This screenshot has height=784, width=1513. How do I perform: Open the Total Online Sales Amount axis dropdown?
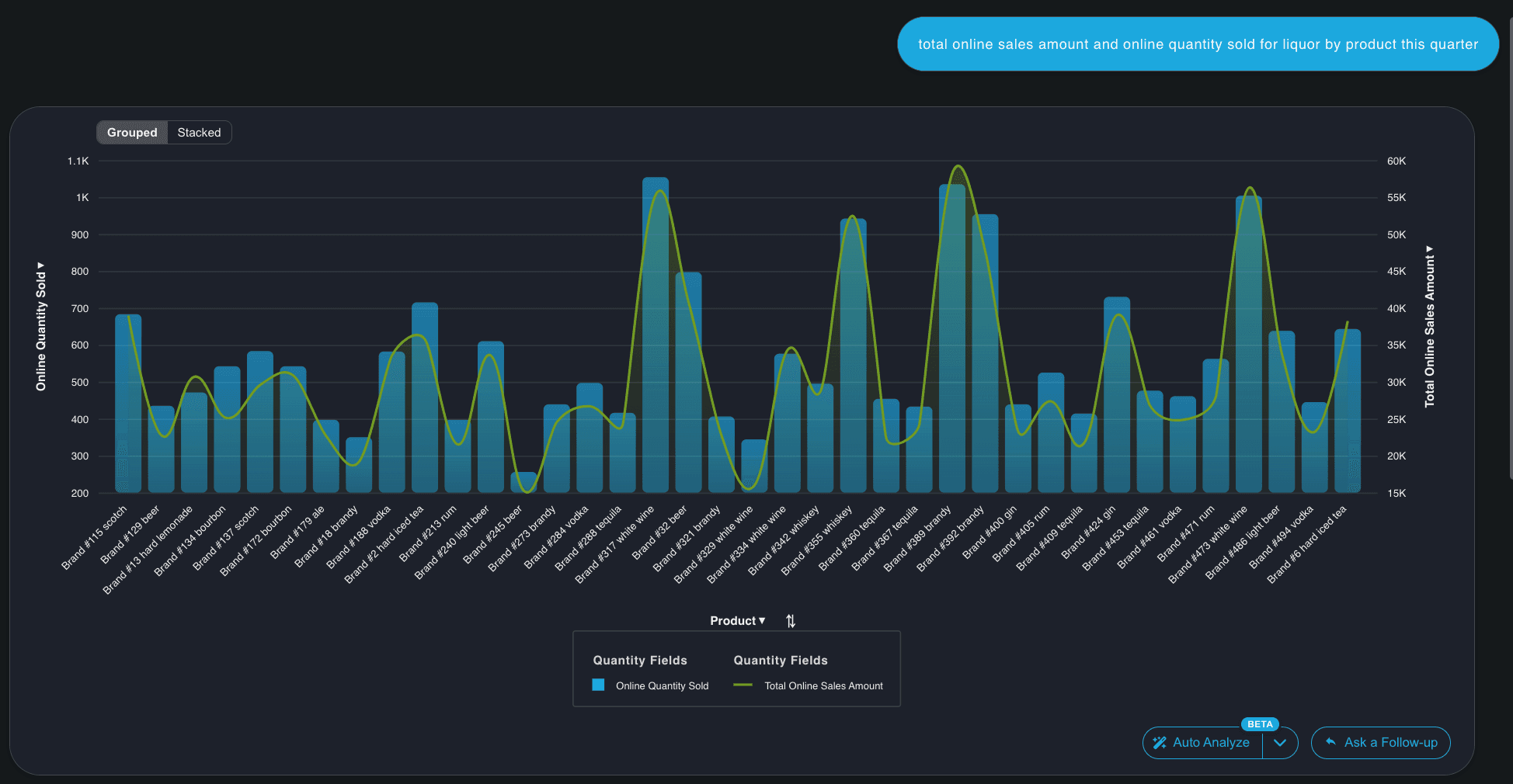[x=1429, y=326]
